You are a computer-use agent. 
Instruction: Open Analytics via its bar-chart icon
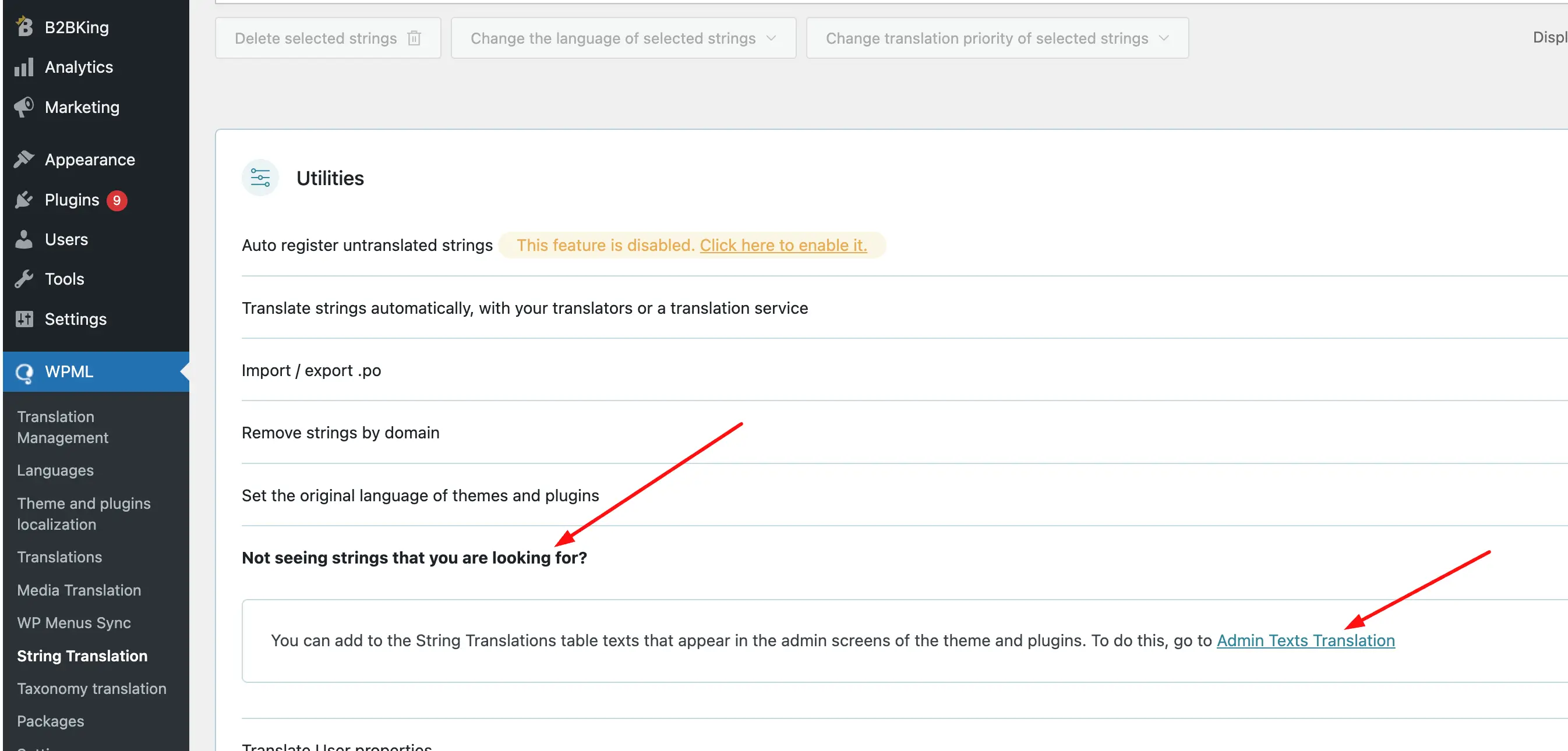click(x=24, y=67)
